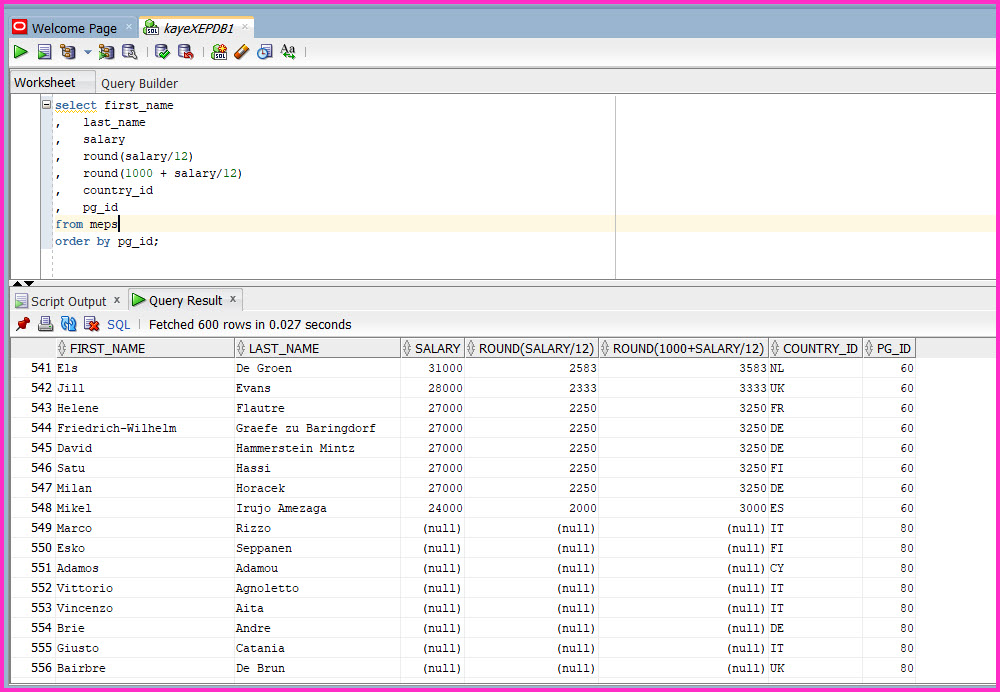The height and width of the screenshot is (692, 1000).
Task: Print the query results
Action: click(45, 325)
